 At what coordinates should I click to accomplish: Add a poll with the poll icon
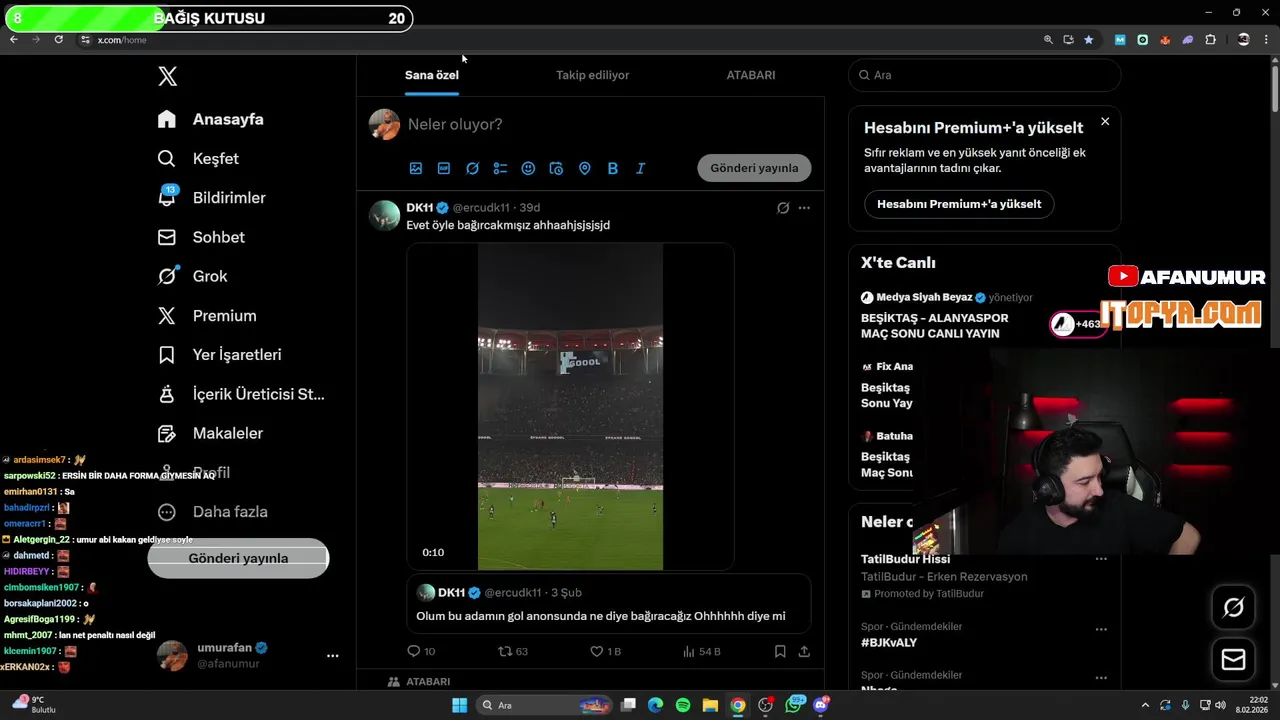point(500,168)
